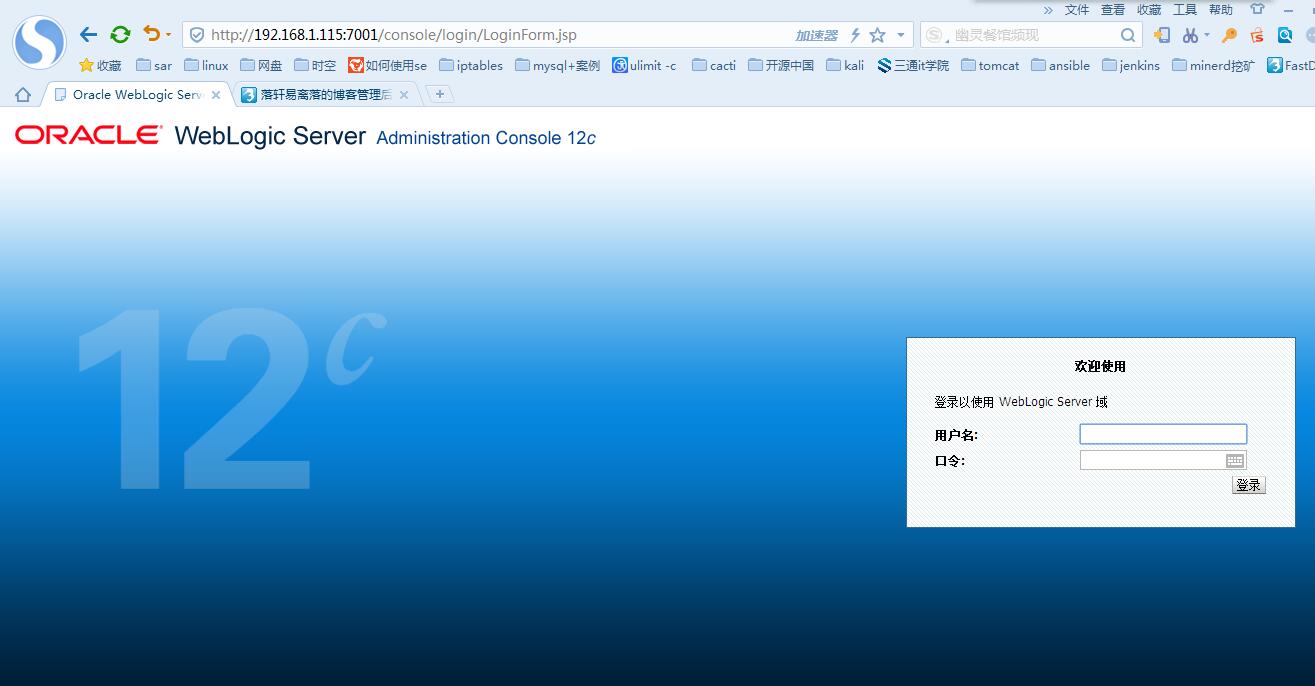Open the 时空 bookmark folder
This screenshot has height=686, width=1315.
[x=315, y=65]
